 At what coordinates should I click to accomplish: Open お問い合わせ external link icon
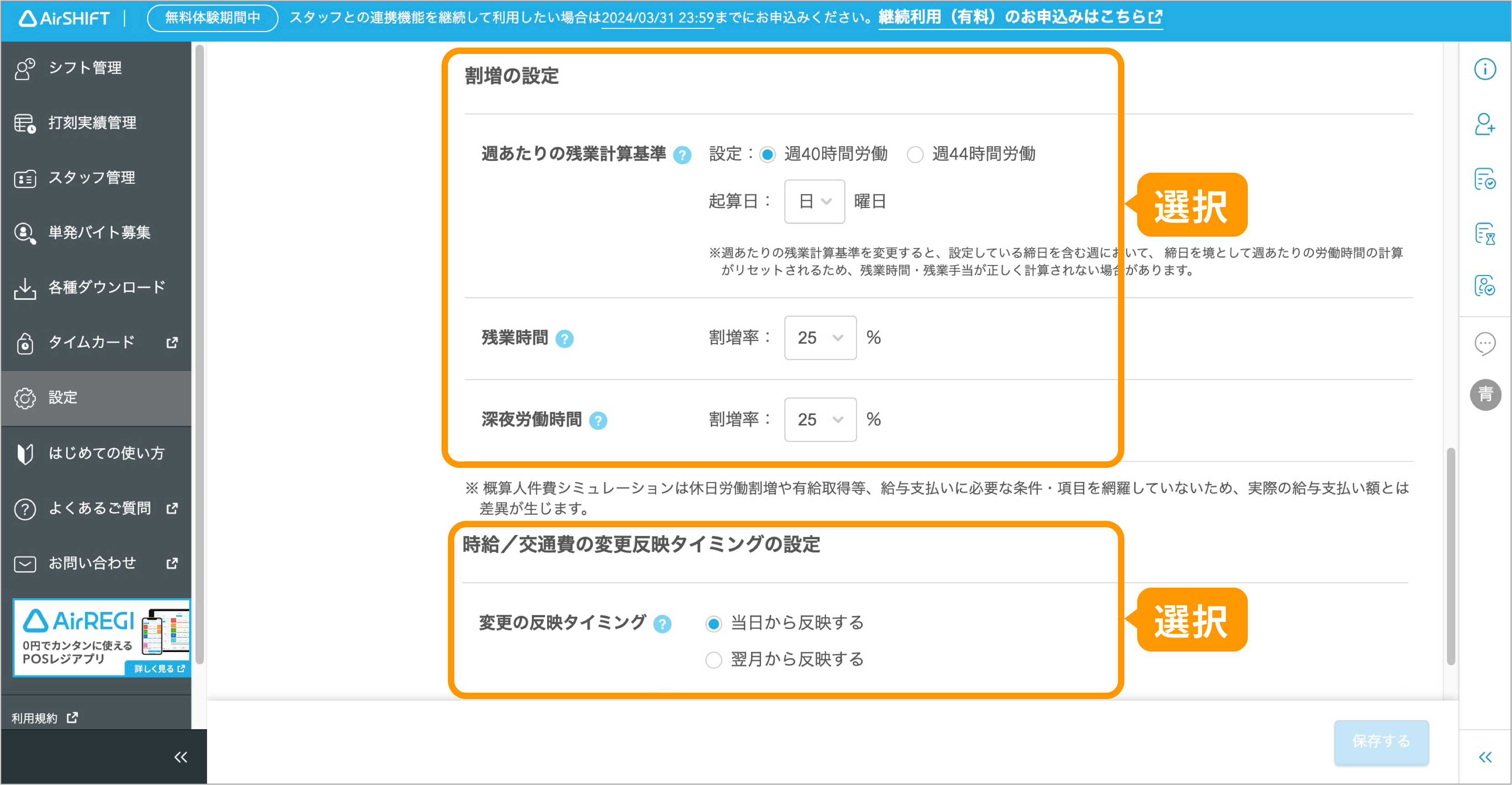[172, 563]
